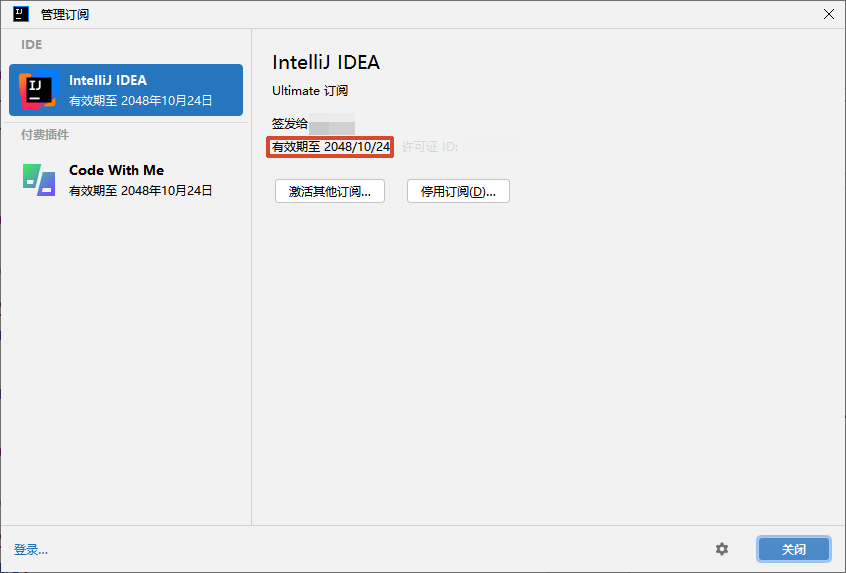846x573 pixels.
Task: Click the Ultimate 订阅 label
Action: click(x=310, y=91)
